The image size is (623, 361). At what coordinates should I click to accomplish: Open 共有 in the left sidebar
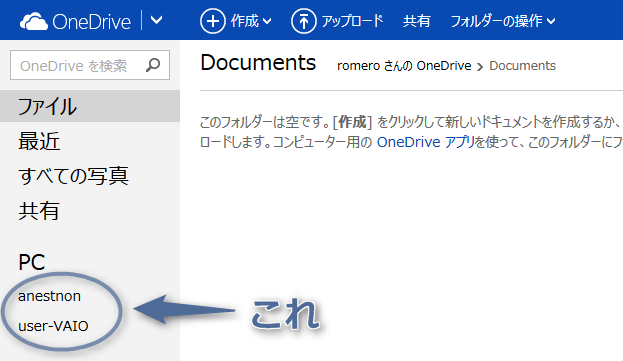(39, 210)
